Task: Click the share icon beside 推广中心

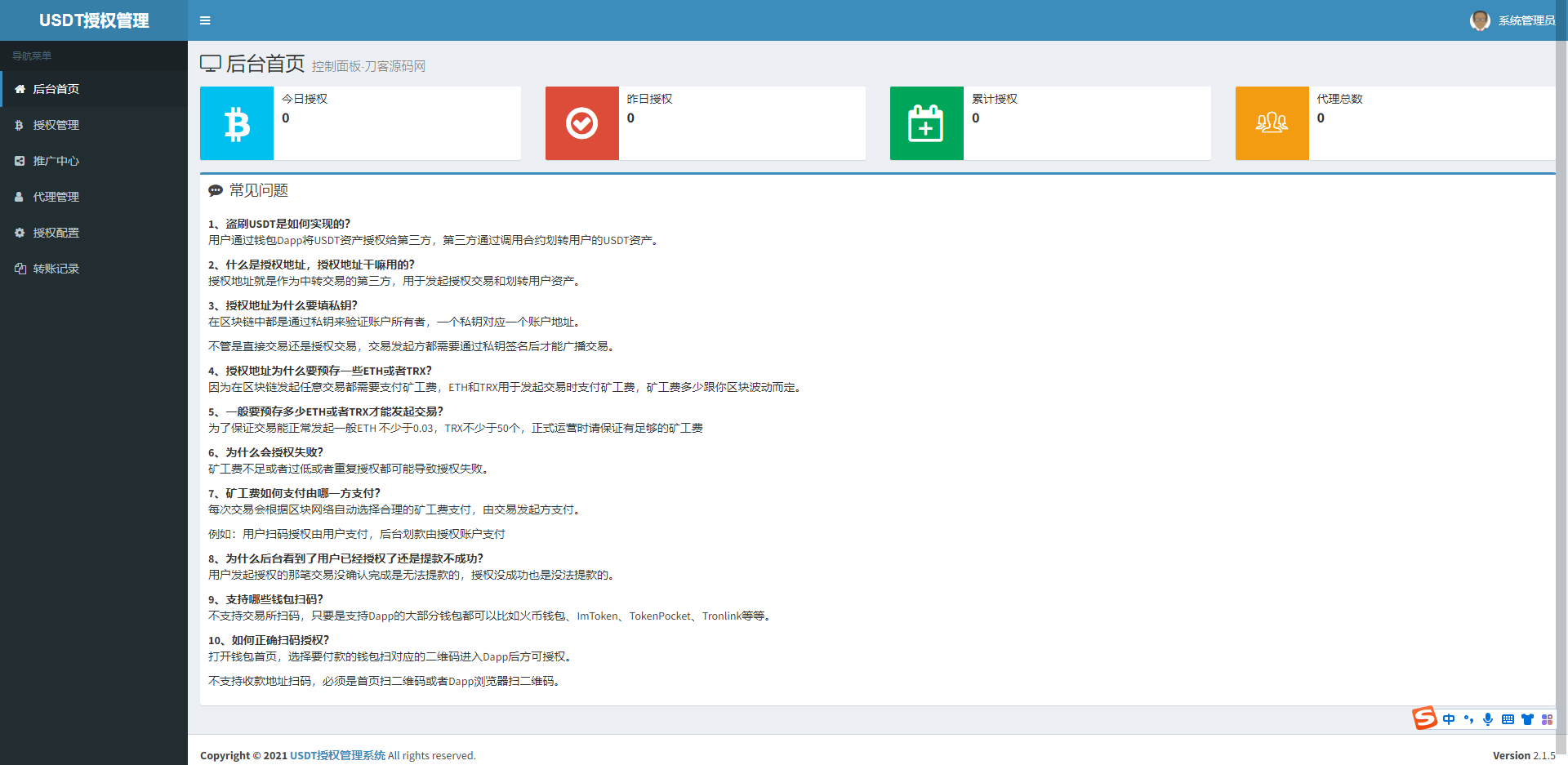Action: point(20,161)
